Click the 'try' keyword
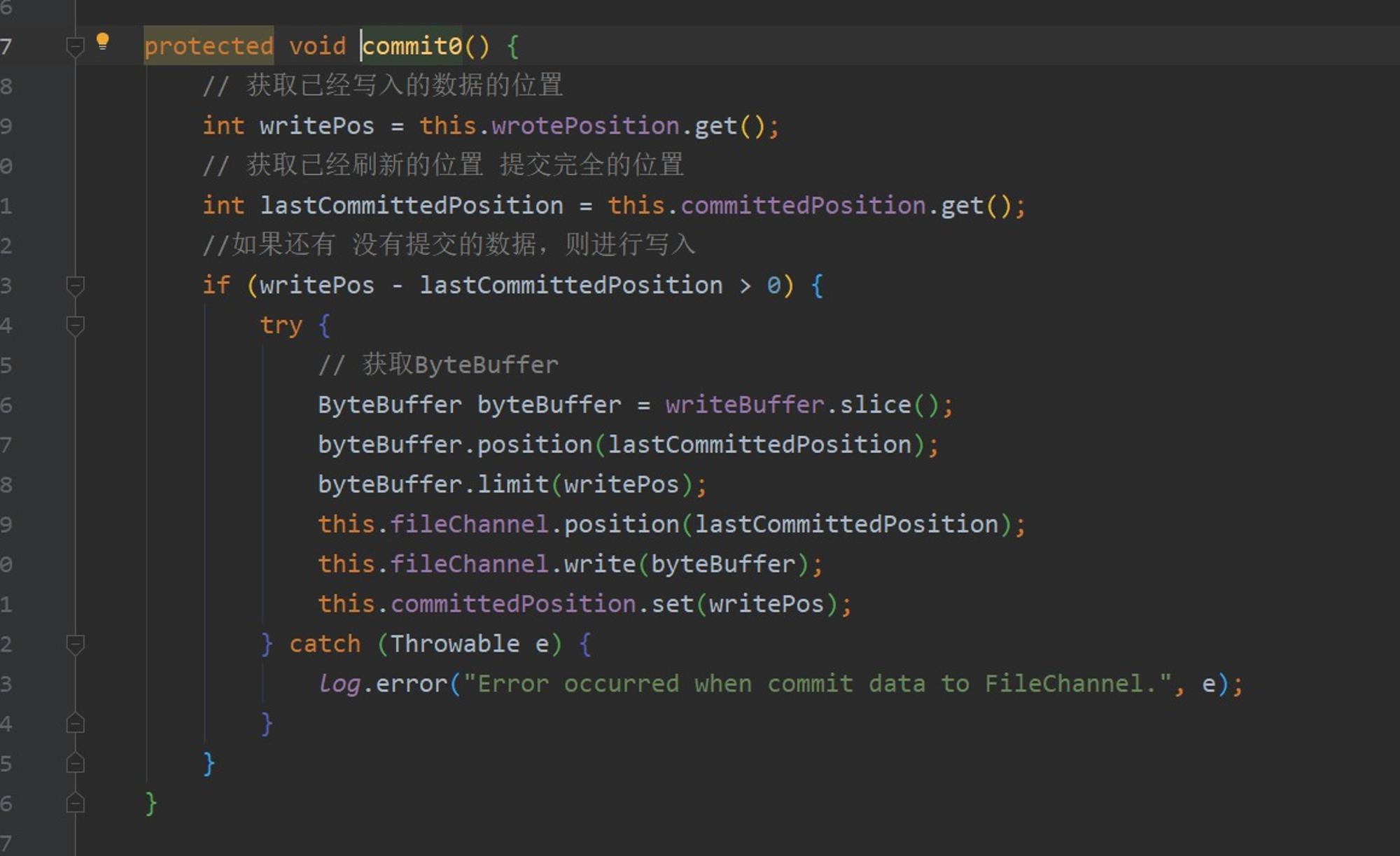Image resolution: width=1400 pixels, height=856 pixels. [x=281, y=325]
